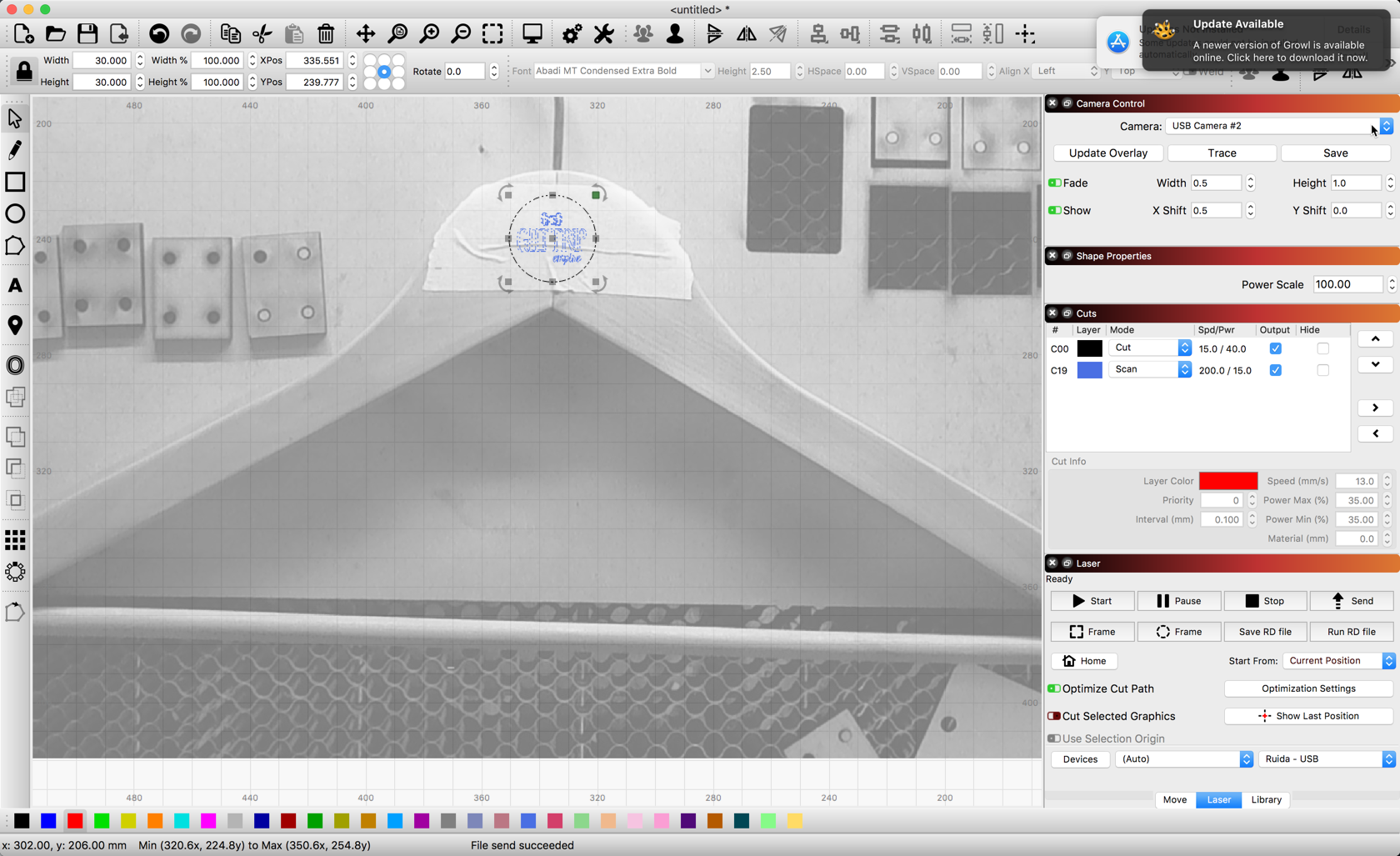The image size is (1400, 856).
Task: Redo the last undone action
Action: click(191, 34)
